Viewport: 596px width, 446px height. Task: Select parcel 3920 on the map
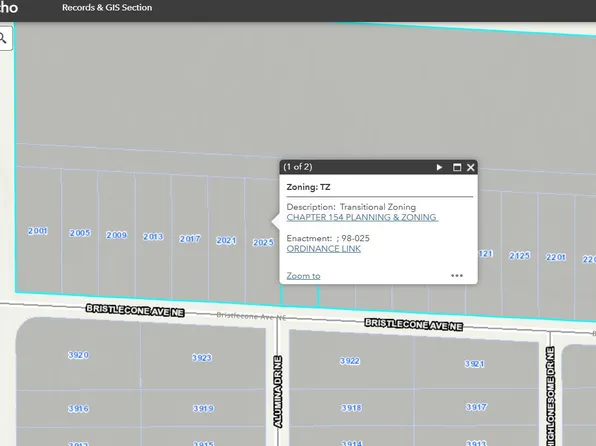[78, 355]
